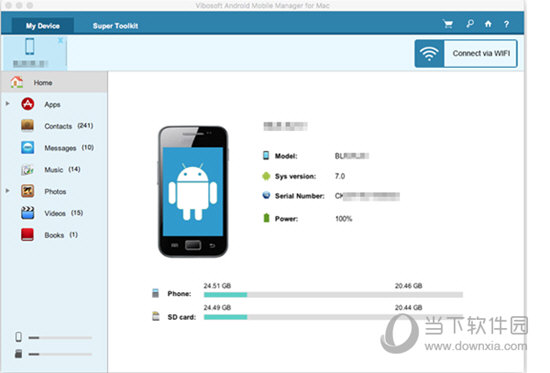Screen dimensions: 550x373
Task: Expand the Apps category arrow
Action: coord(7,104)
